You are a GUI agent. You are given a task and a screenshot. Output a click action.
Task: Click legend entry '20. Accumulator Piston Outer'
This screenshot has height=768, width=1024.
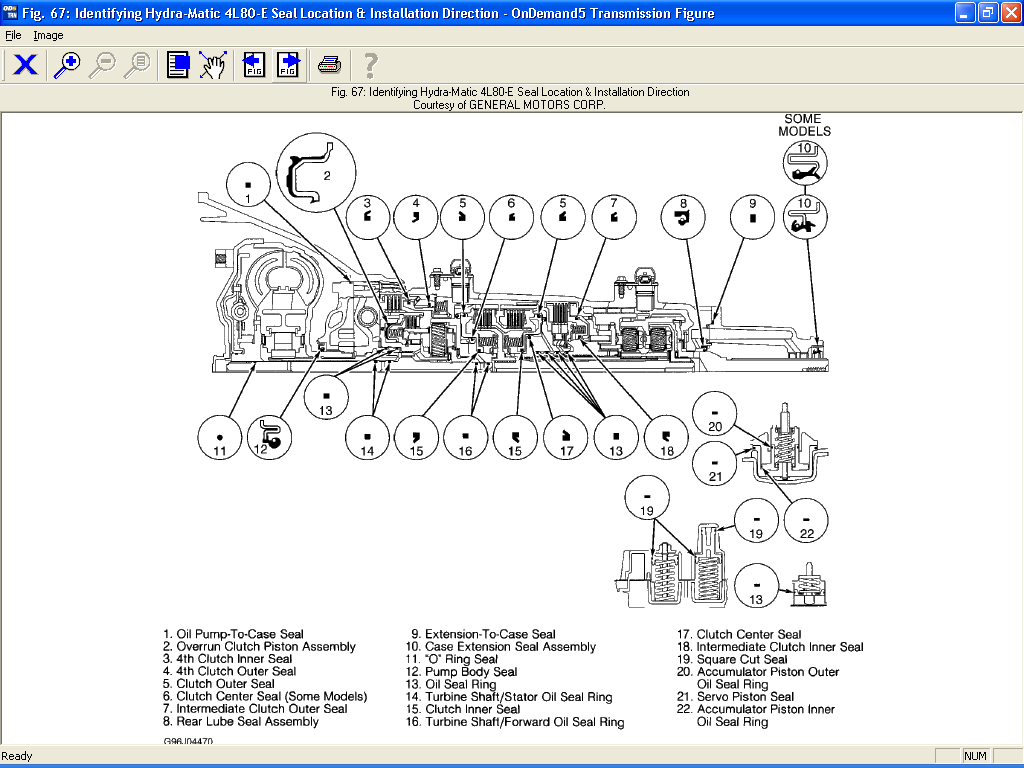[x=758, y=672]
